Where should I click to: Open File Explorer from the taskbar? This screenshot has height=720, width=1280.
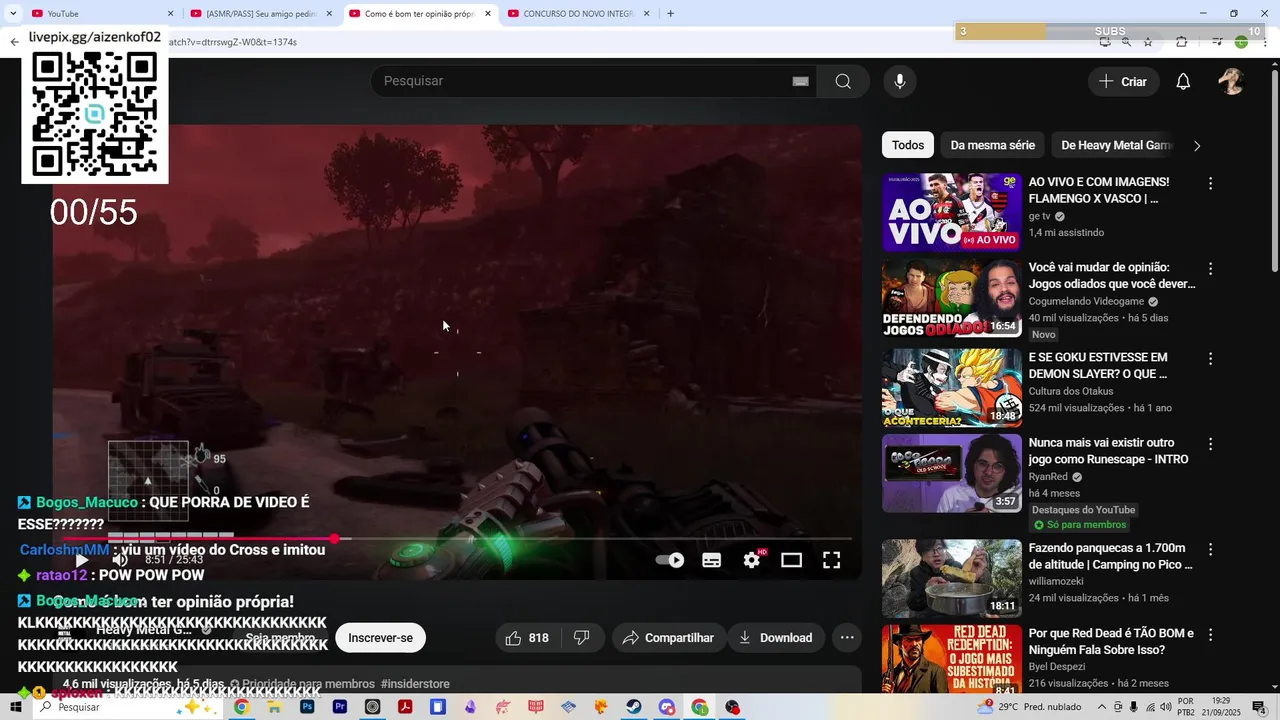274,707
